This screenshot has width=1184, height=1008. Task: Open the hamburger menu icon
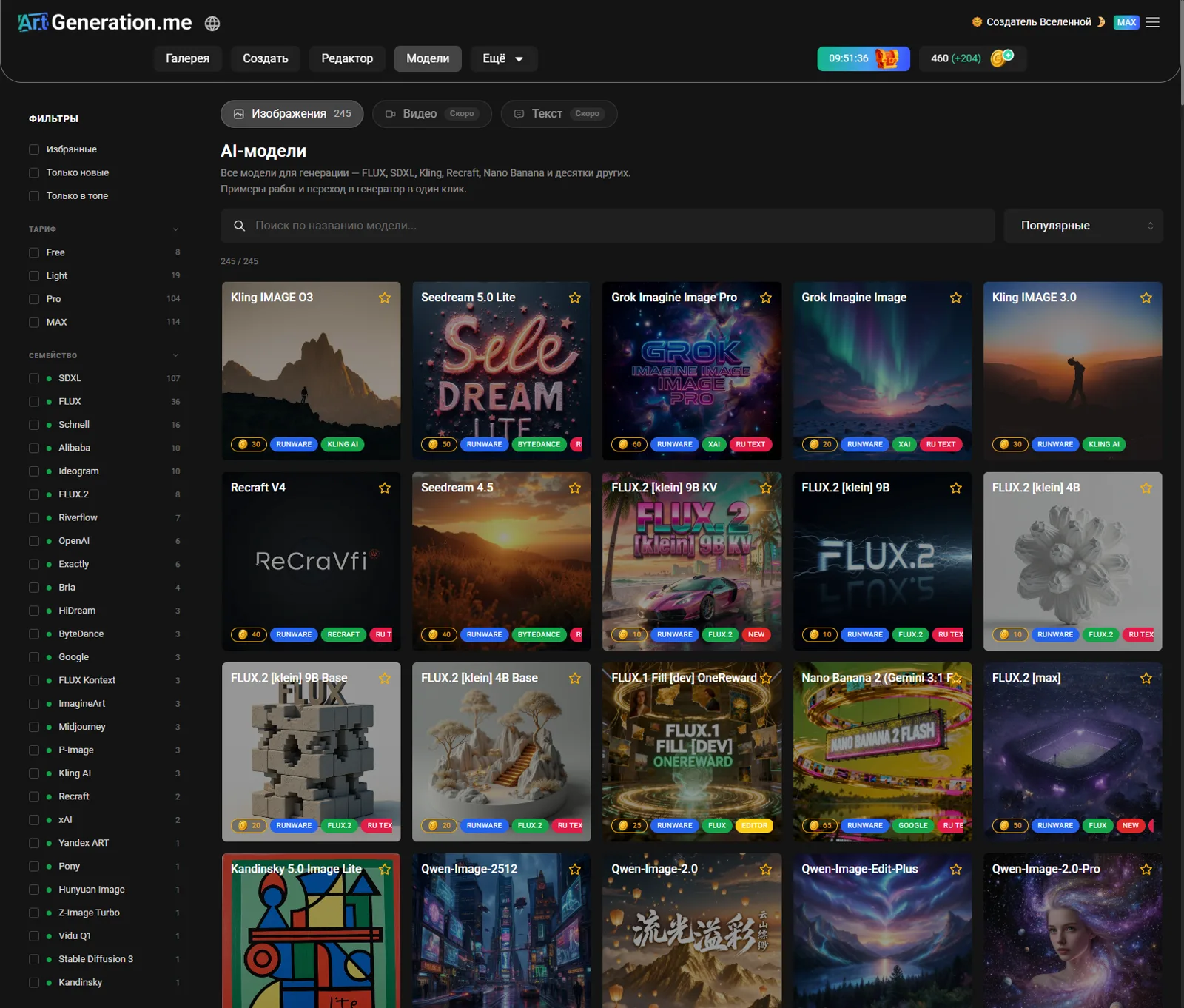tap(1153, 22)
